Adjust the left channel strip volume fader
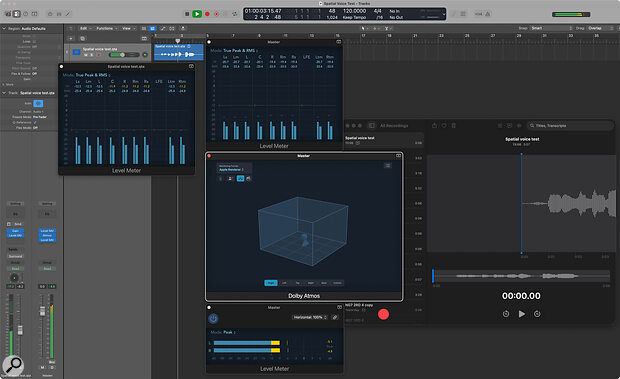Viewport: 620px width, 379px height. 20,330
